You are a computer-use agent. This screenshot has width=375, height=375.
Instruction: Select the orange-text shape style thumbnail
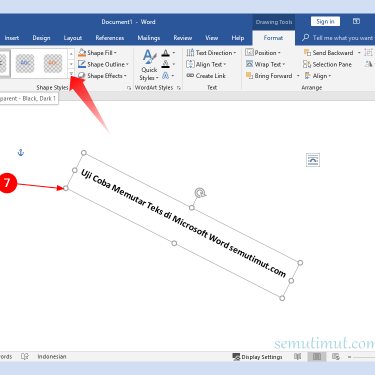point(53,63)
